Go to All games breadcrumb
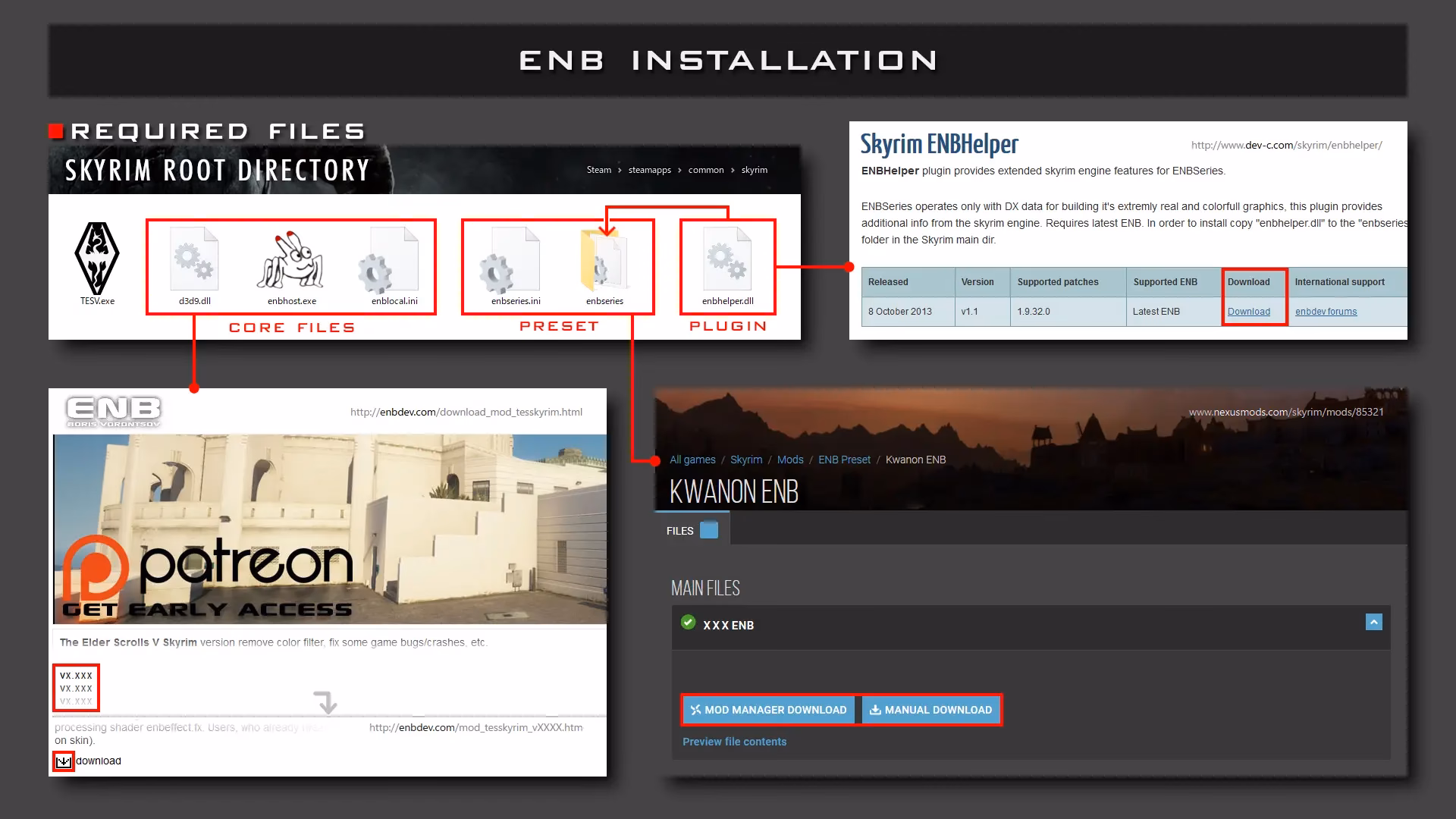Viewport: 1456px width, 819px height. click(x=692, y=460)
